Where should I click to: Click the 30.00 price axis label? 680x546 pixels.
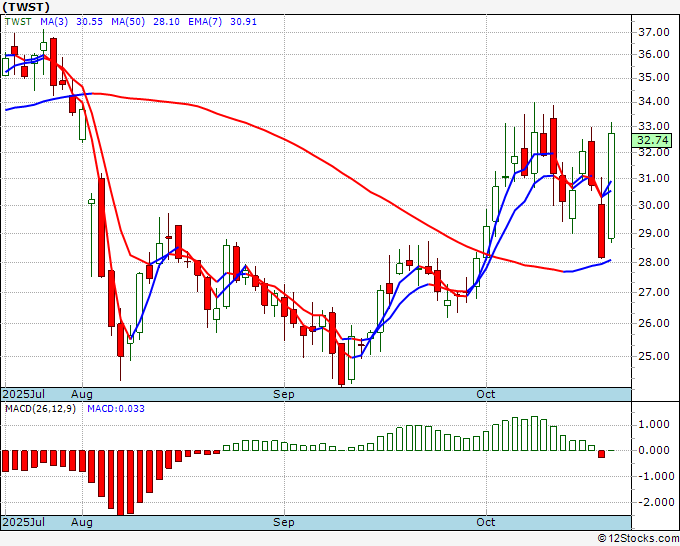tap(654, 205)
